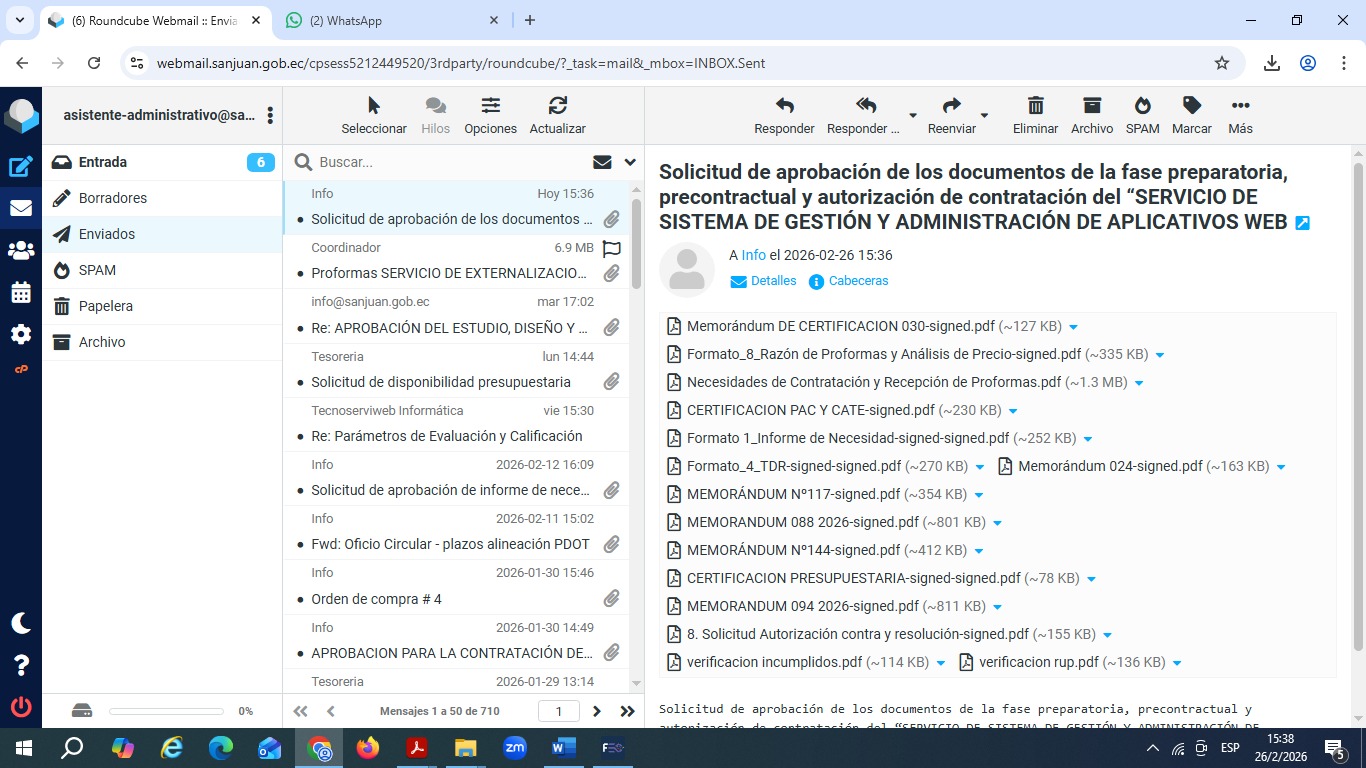Click the Eliminar trash icon in toolbar
This screenshot has width=1366, height=768.
[x=1035, y=106]
